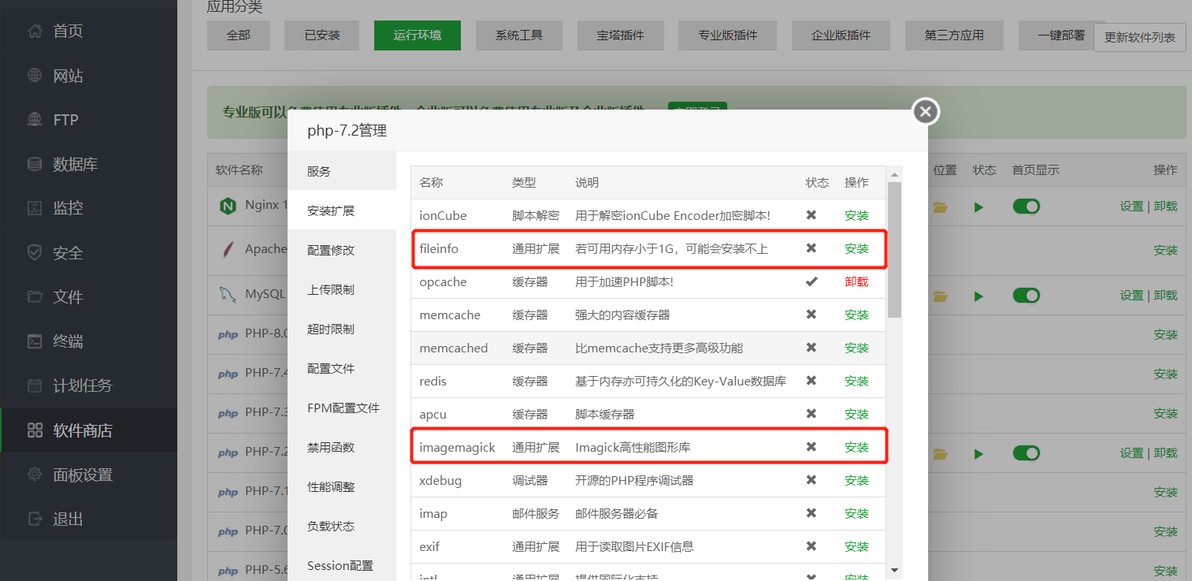Click 卸载 for the opcache extension
Image resolution: width=1192 pixels, height=581 pixels.
click(x=856, y=281)
